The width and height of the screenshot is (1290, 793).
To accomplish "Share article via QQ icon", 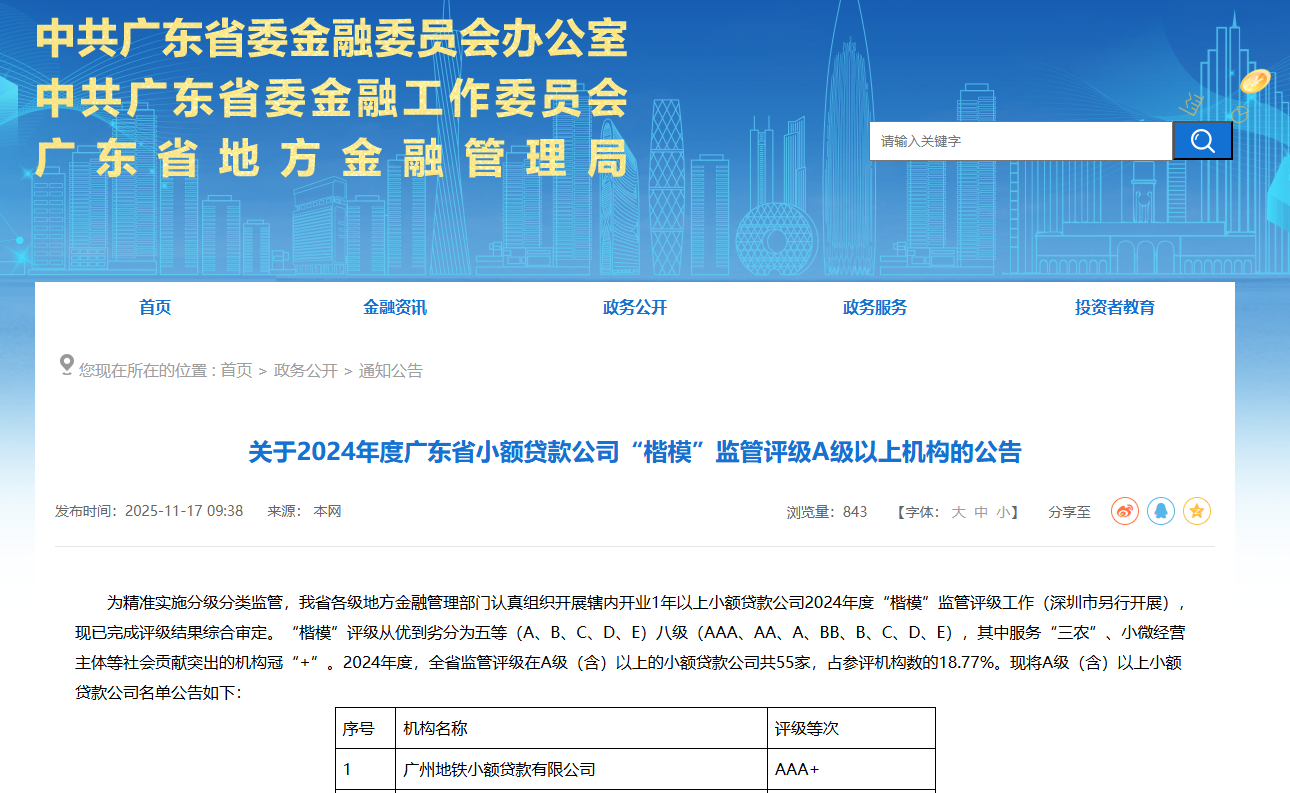I will tap(1161, 512).
